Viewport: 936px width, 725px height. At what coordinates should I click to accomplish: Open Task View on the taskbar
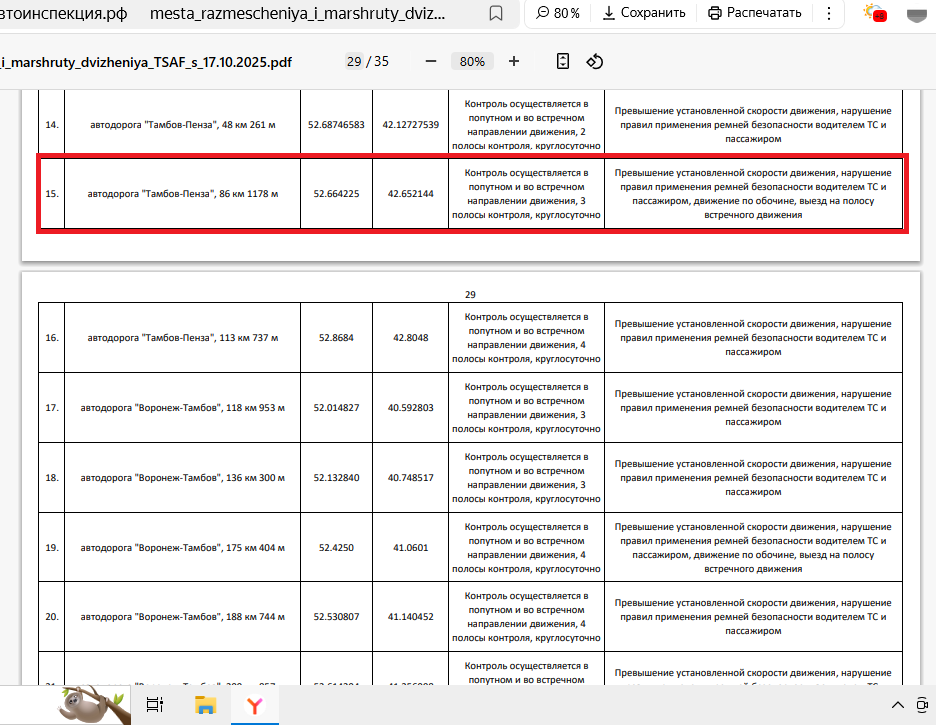tap(155, 705)
